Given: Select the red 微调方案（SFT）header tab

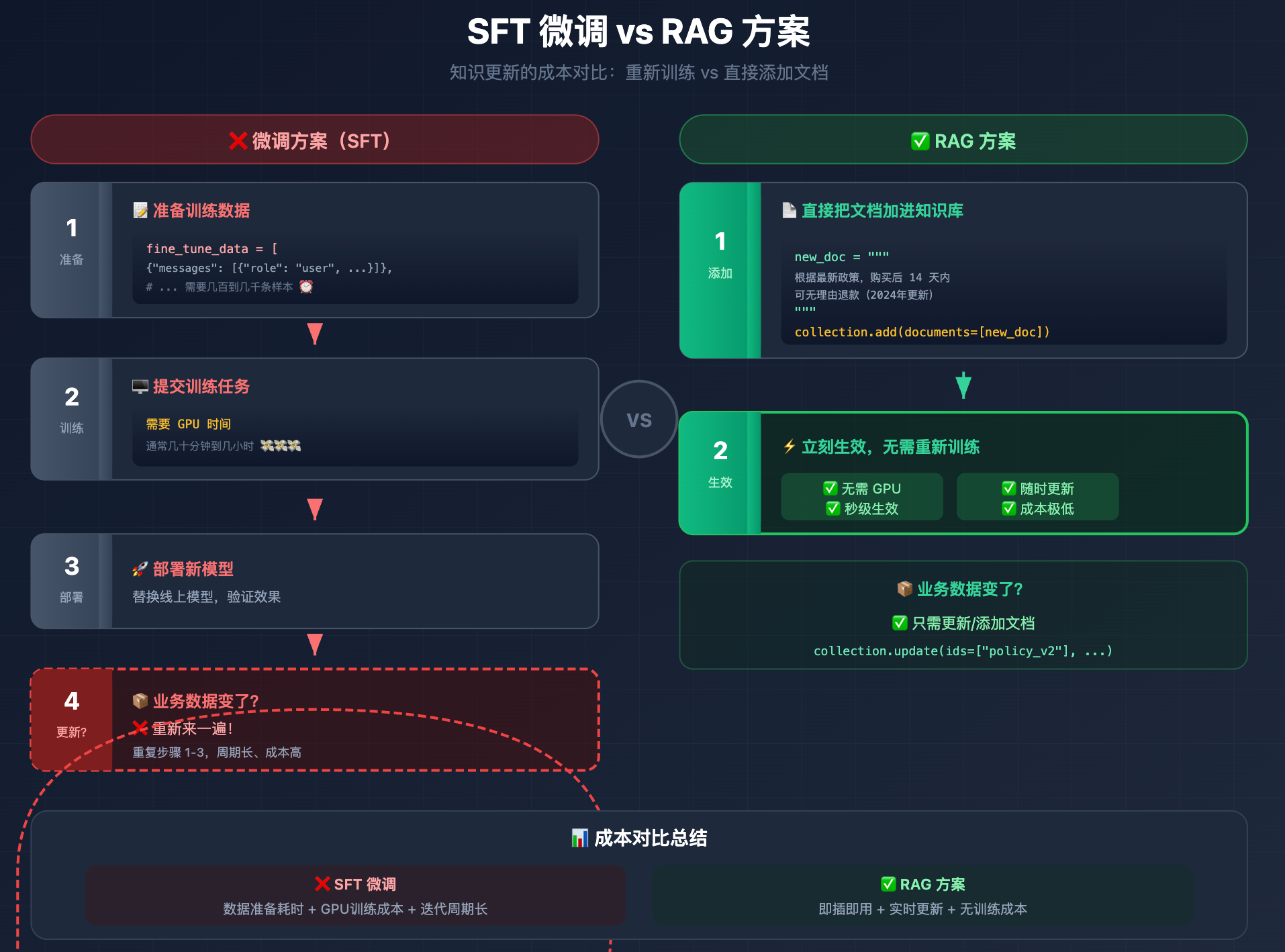Looking at the screenshot, I should (315, 140).
